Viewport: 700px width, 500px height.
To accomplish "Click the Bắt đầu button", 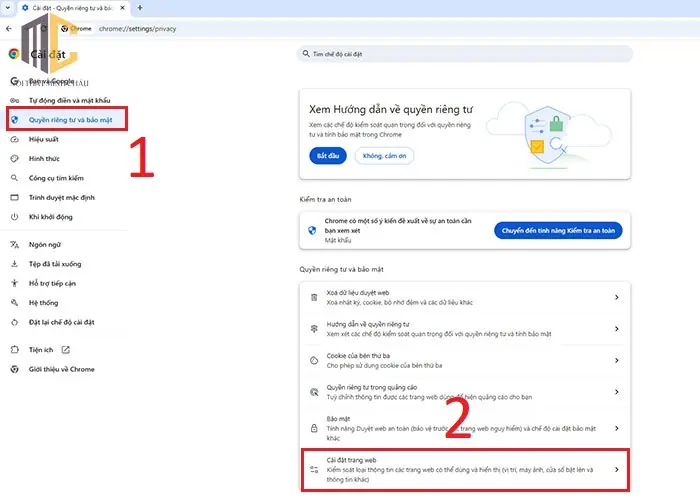I will point(328,156).
